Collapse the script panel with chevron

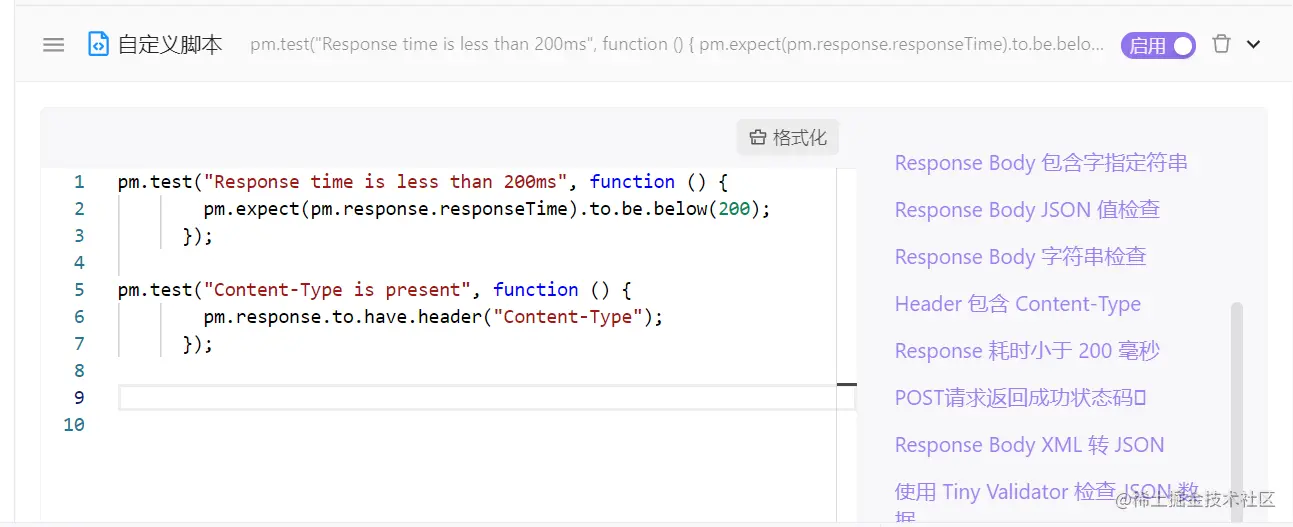coord(1253,44)
